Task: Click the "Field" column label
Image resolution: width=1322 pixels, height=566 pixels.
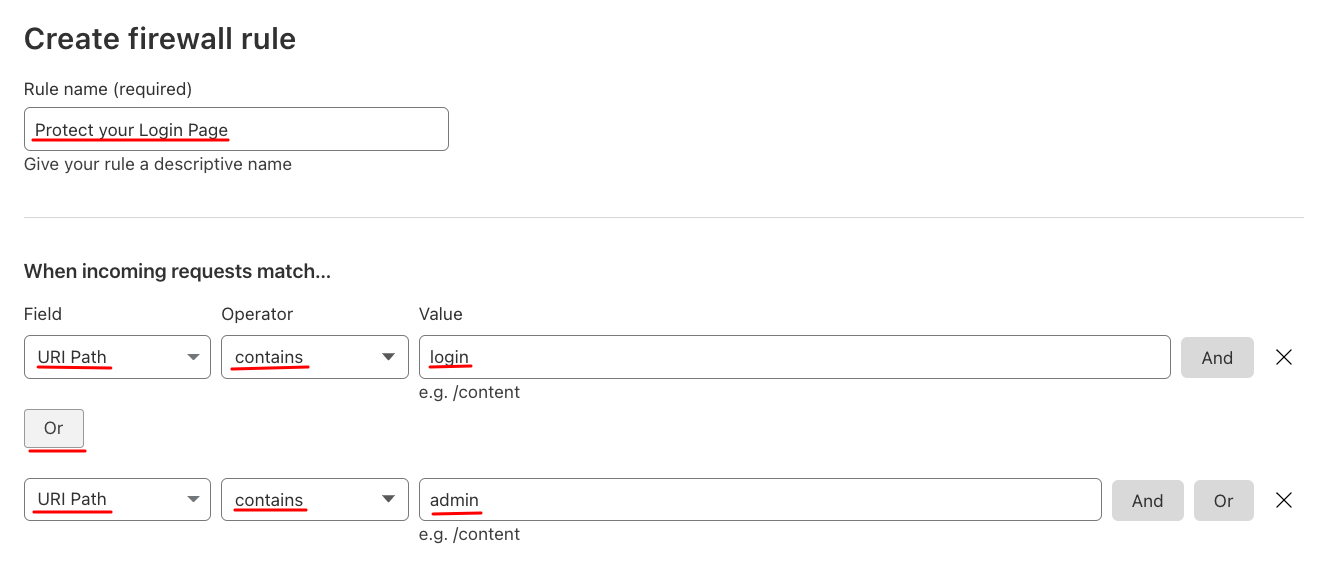Action: tap(43, 314)
